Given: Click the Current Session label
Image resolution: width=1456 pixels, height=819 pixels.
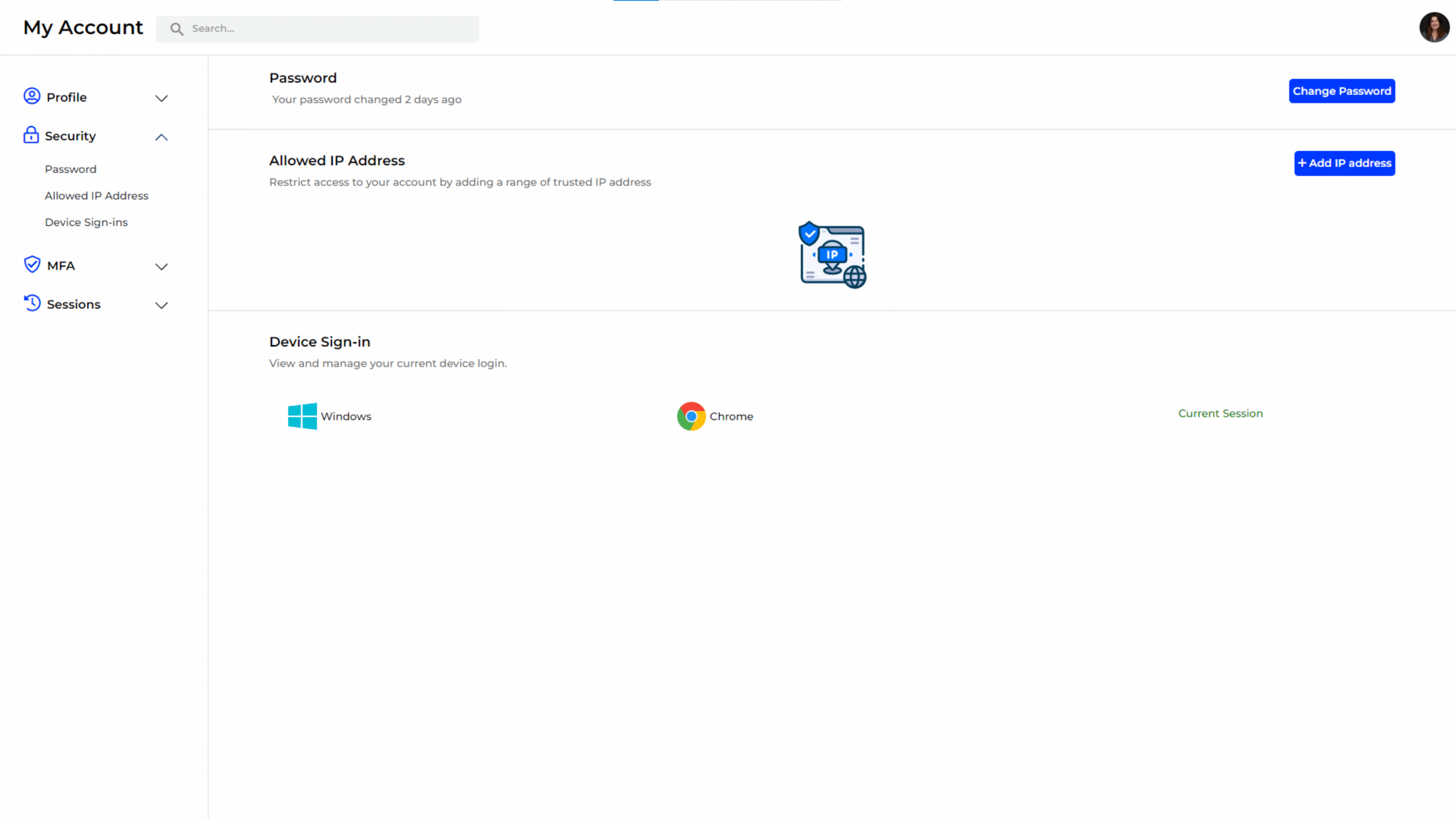Looking at the screenshot, I should coord(1220,413).
